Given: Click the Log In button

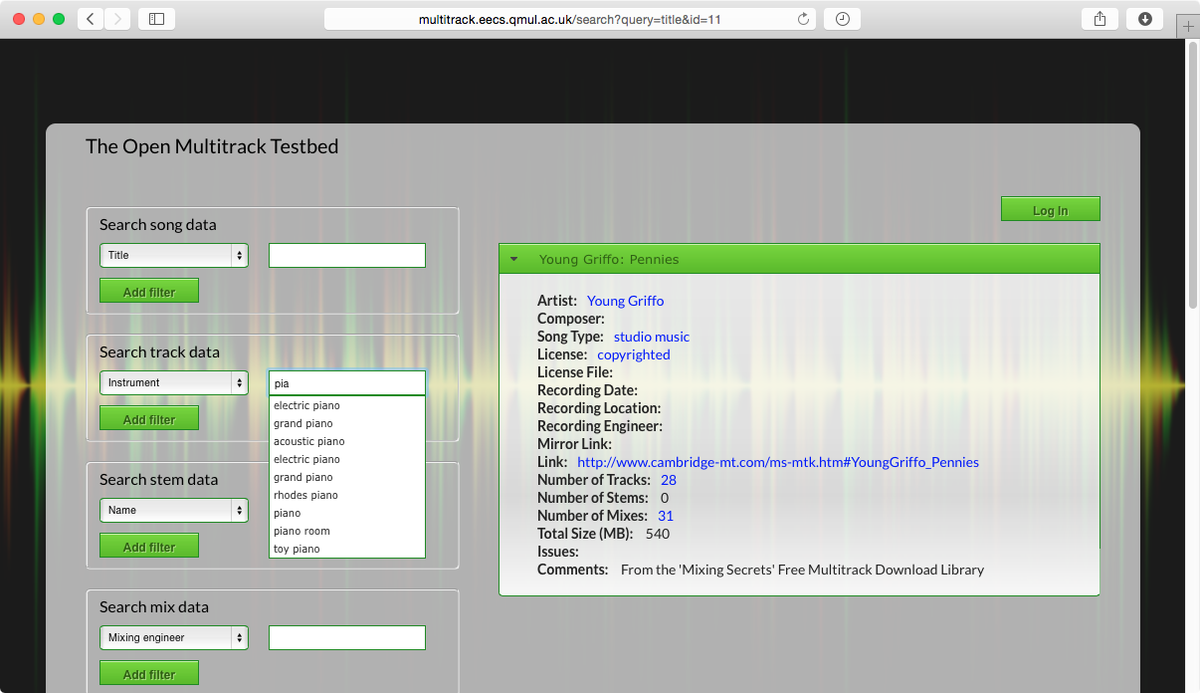Looking at the screenshot, I should (1050, 209).
